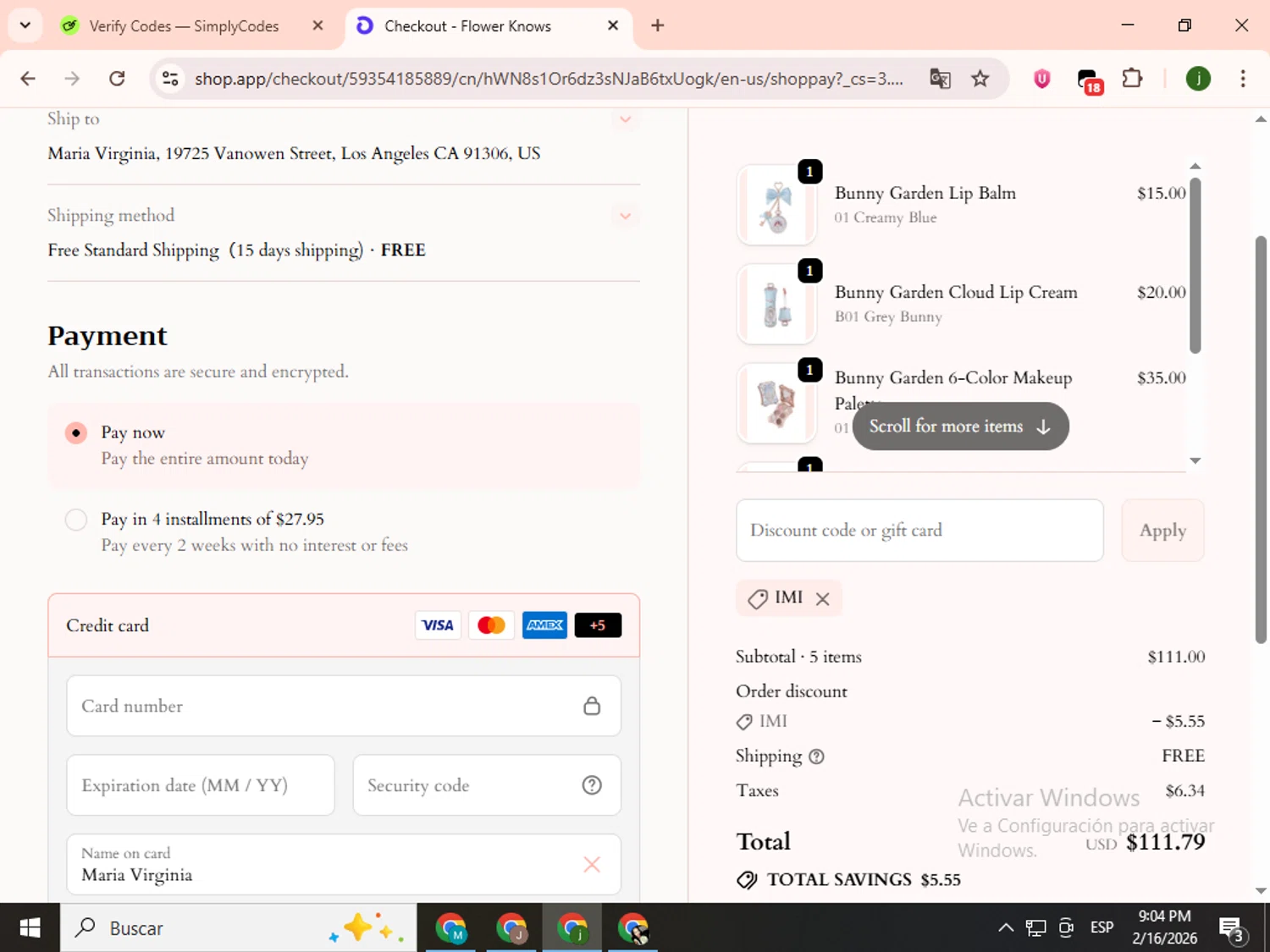Click the Bunny Garden Lip Balm name
Viewport: 1270px width, 952px height.
click(925, 194)
